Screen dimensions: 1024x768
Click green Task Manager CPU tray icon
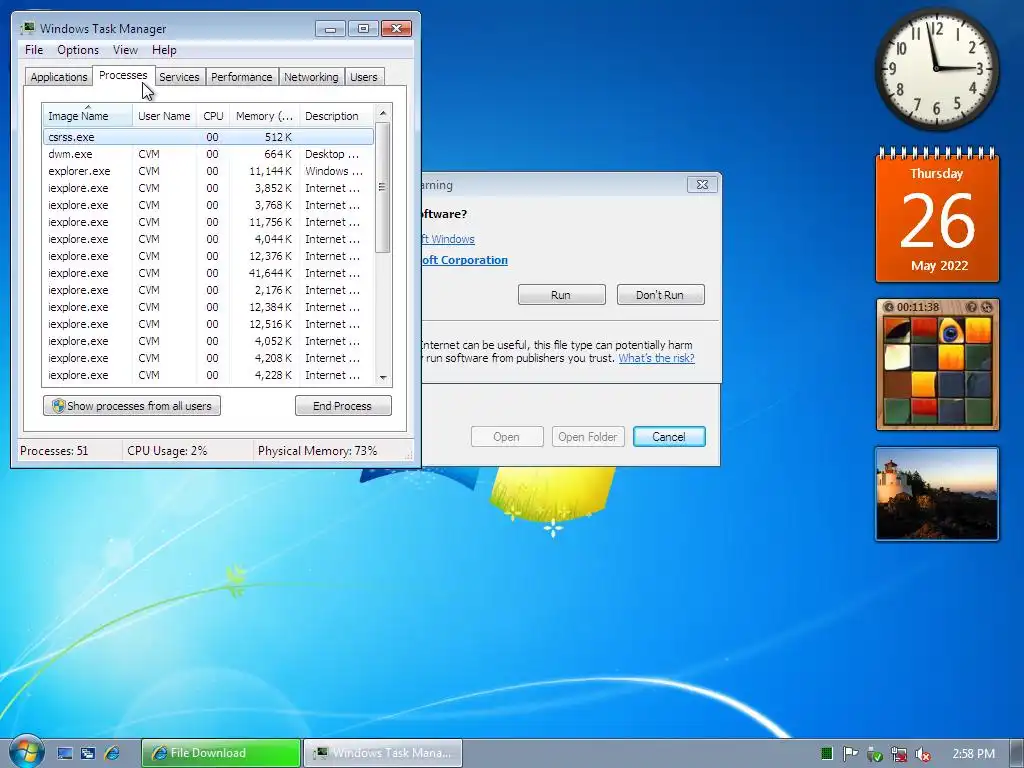click(827, 754)
